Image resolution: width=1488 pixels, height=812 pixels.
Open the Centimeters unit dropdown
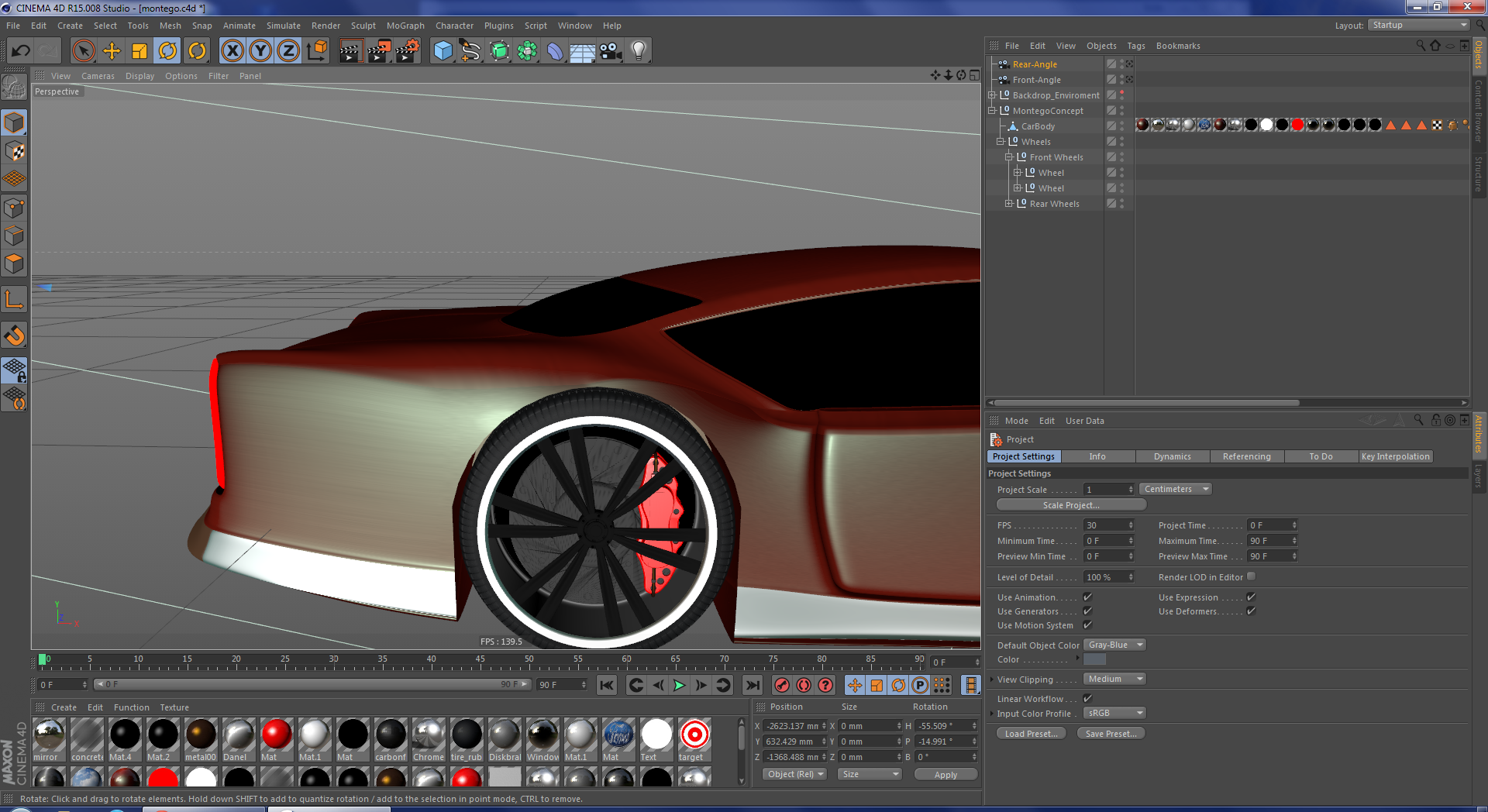[x=1175, y=489]
